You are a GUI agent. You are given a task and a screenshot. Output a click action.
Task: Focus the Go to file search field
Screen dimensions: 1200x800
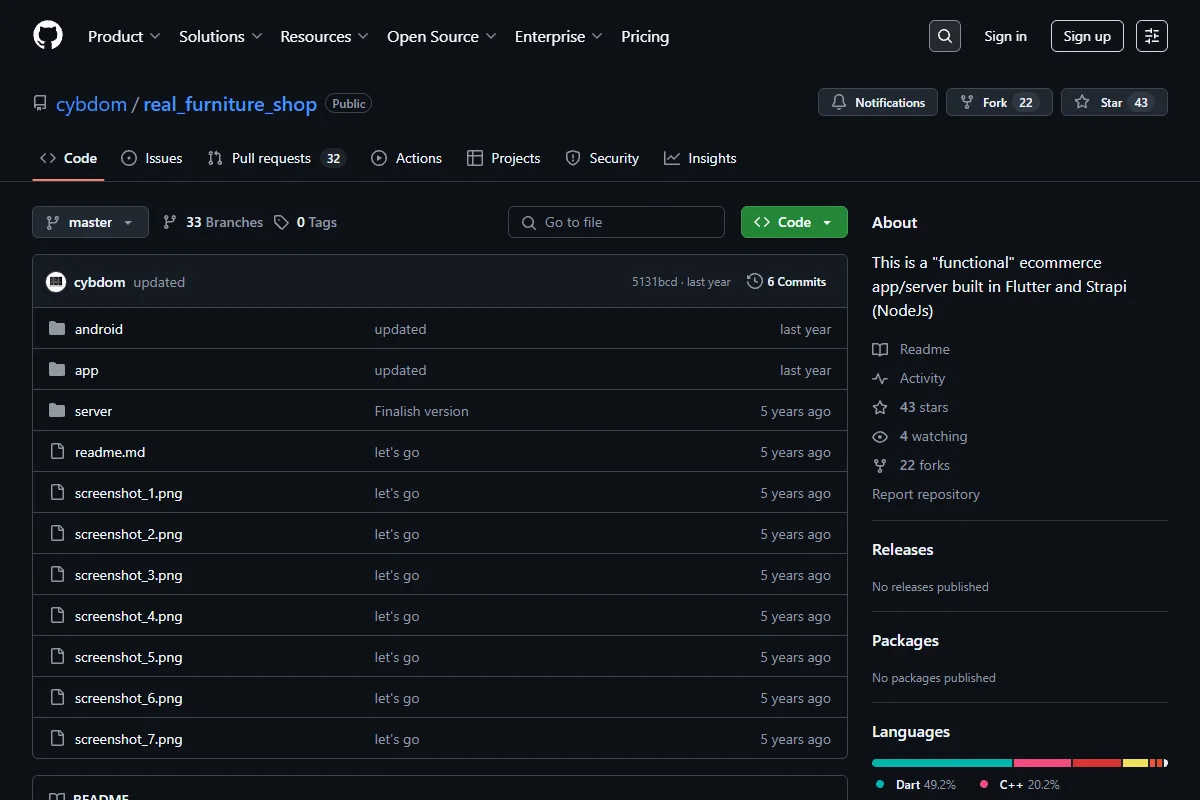pyautogui.click(x=616, y=222)
